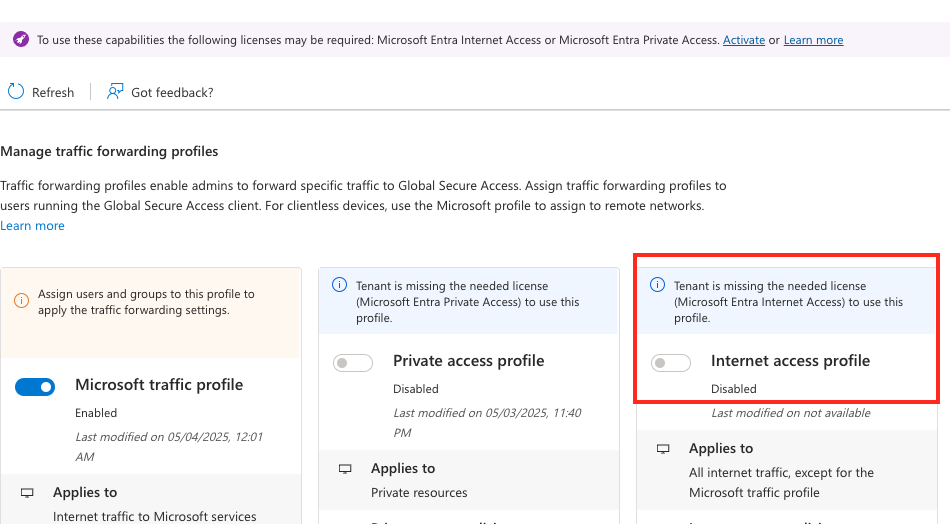Click All internet traffic description text
The image size is (950, 524).
(781, 482)
